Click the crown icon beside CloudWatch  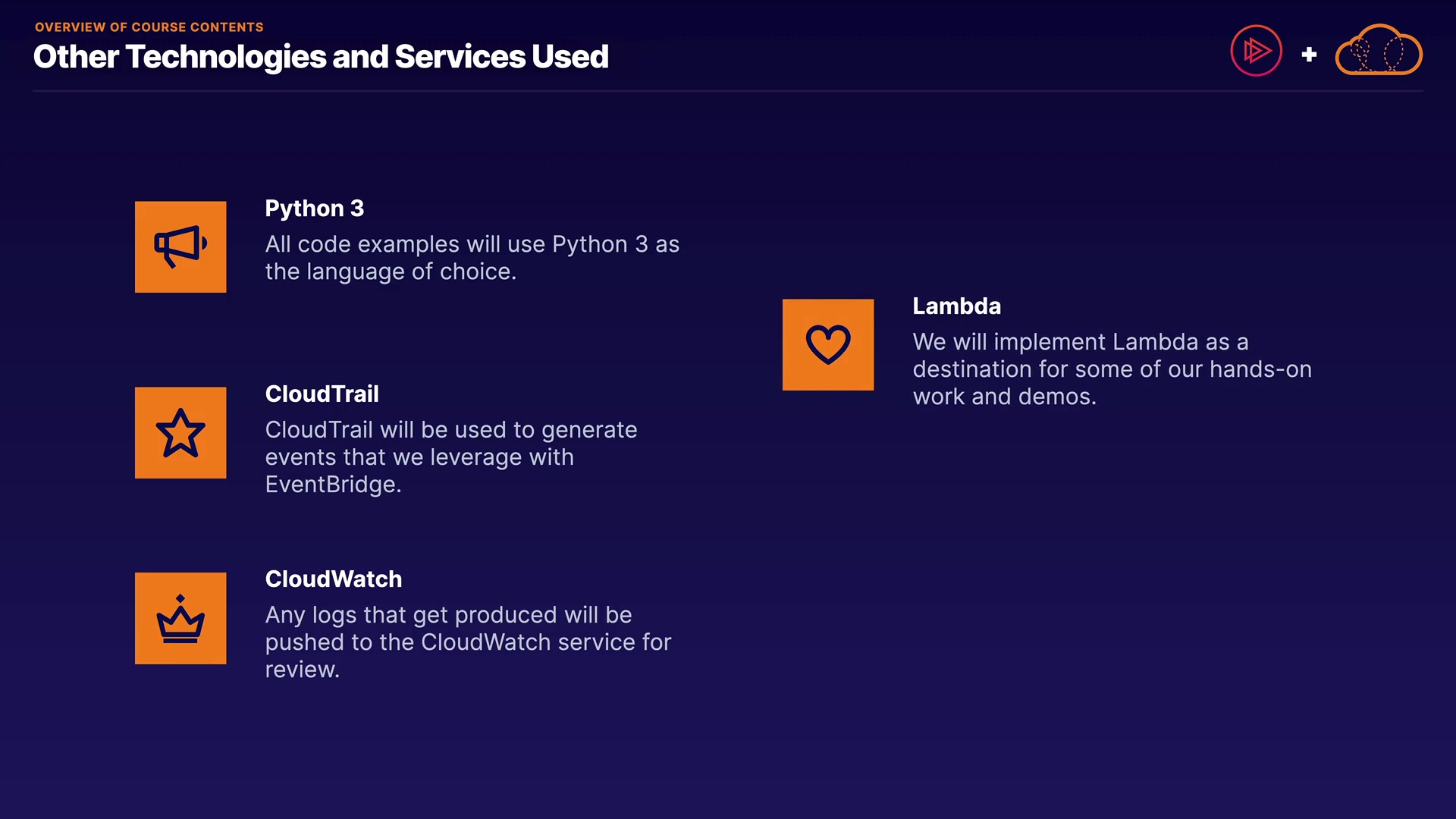(x=180, y=618)
